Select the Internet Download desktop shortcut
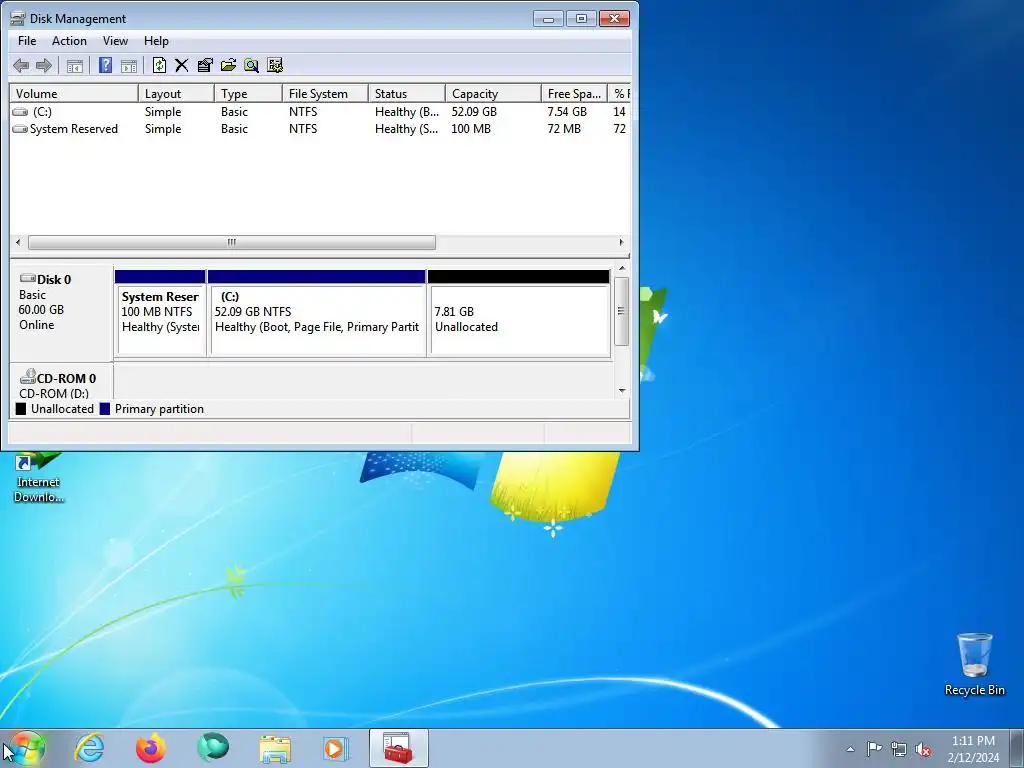This screenshot has height=768, width=1024. [39, 478]
